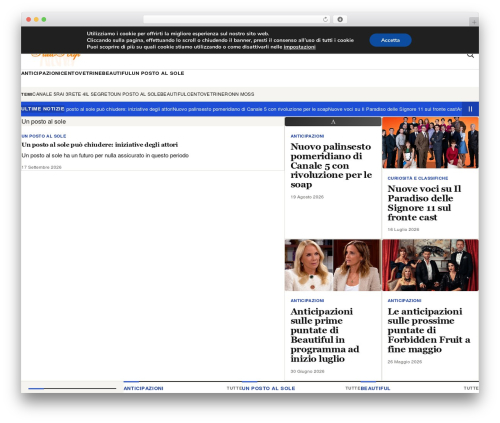This screenshot has width=500, height=423.
Task: Switch to Anticipazioni section at page bottom
Action: click(143, 388)
